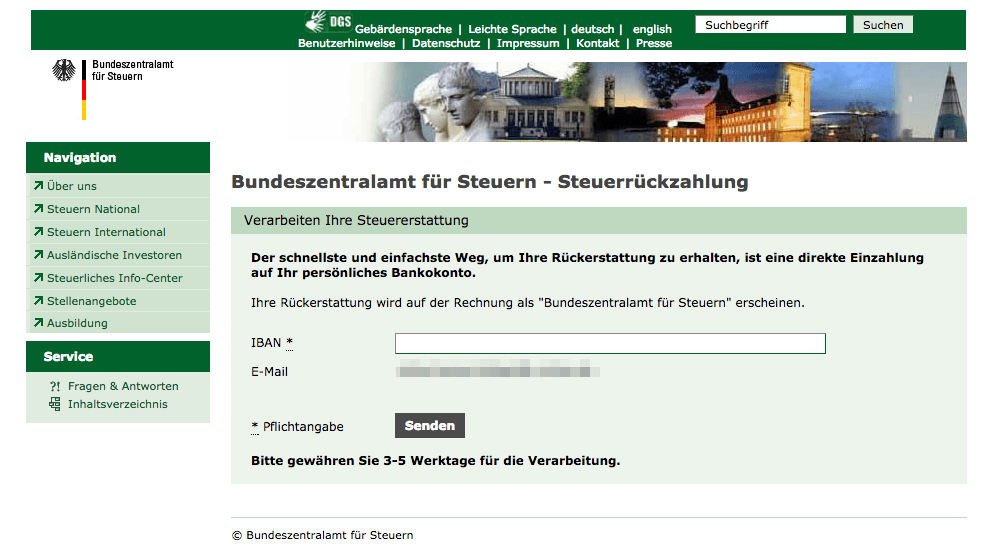Image resolution: width=999 pixels, height=557 pixels.
Task: Open Benutzerhinweise in the header
Action: click(x=347, y=43)
